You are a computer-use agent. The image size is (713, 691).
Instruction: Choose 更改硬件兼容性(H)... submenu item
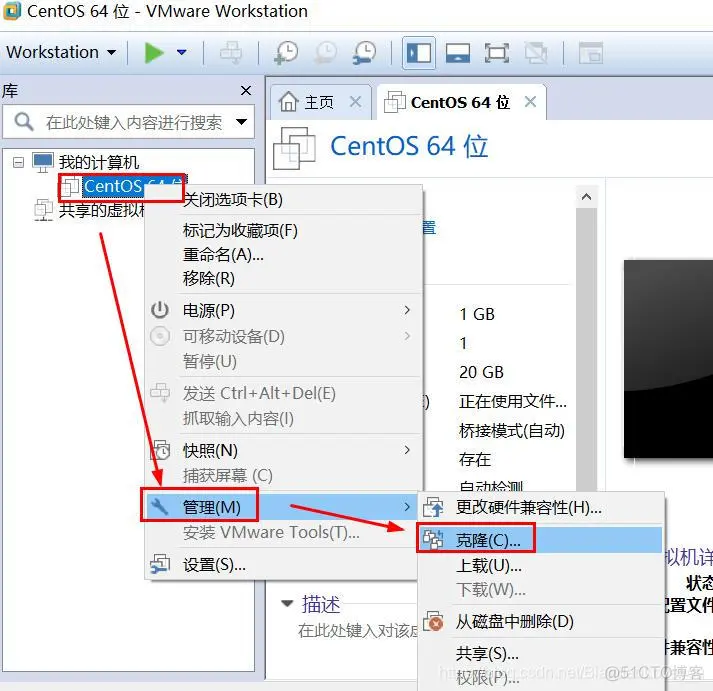point(541,507)
